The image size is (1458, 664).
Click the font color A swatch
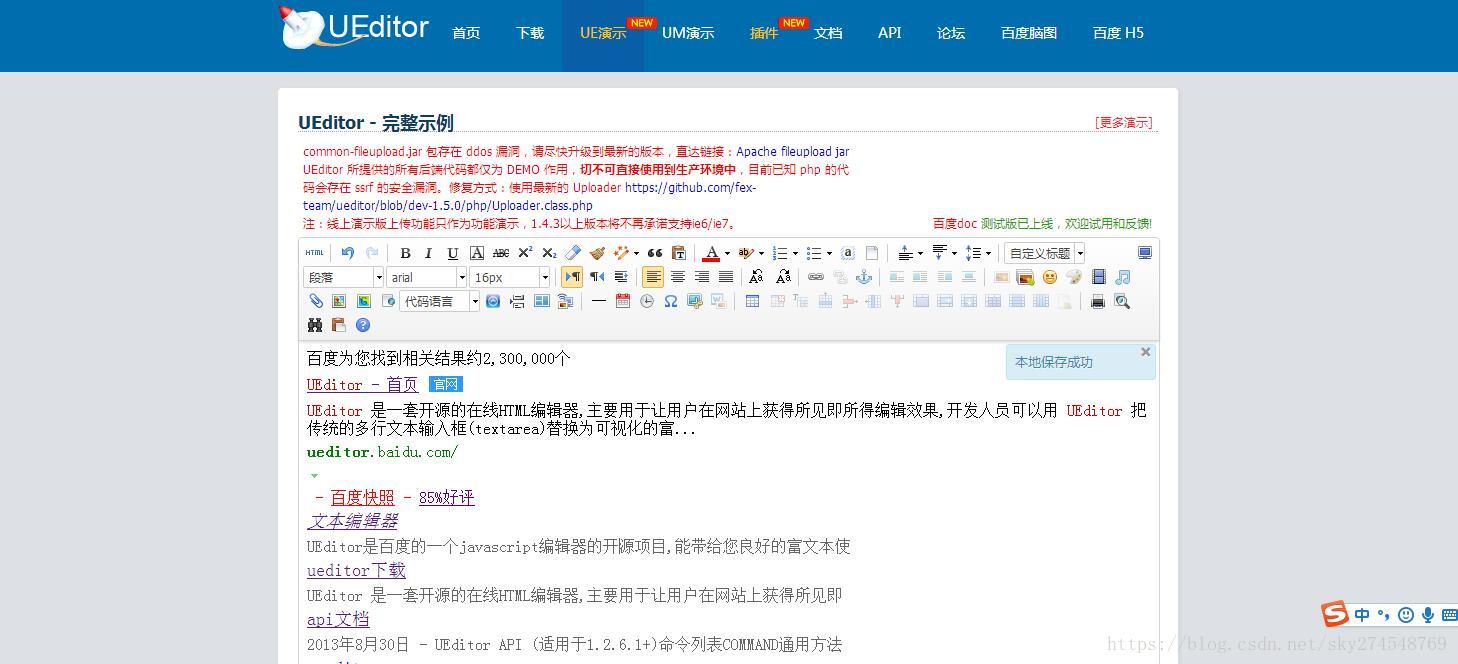pos(711,253)
